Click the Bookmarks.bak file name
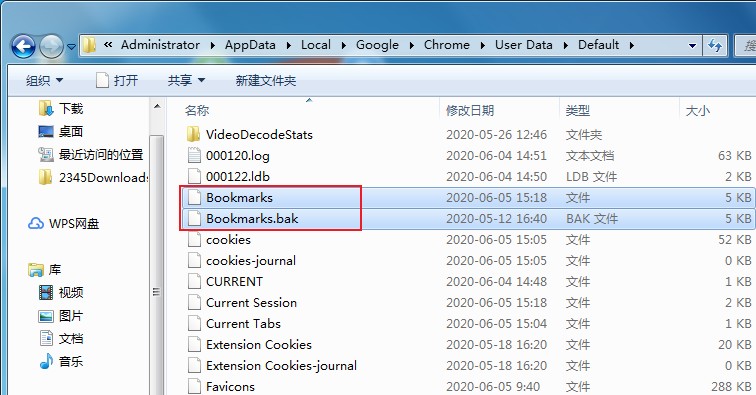This screenshot has width=756, height=395. 252,218
